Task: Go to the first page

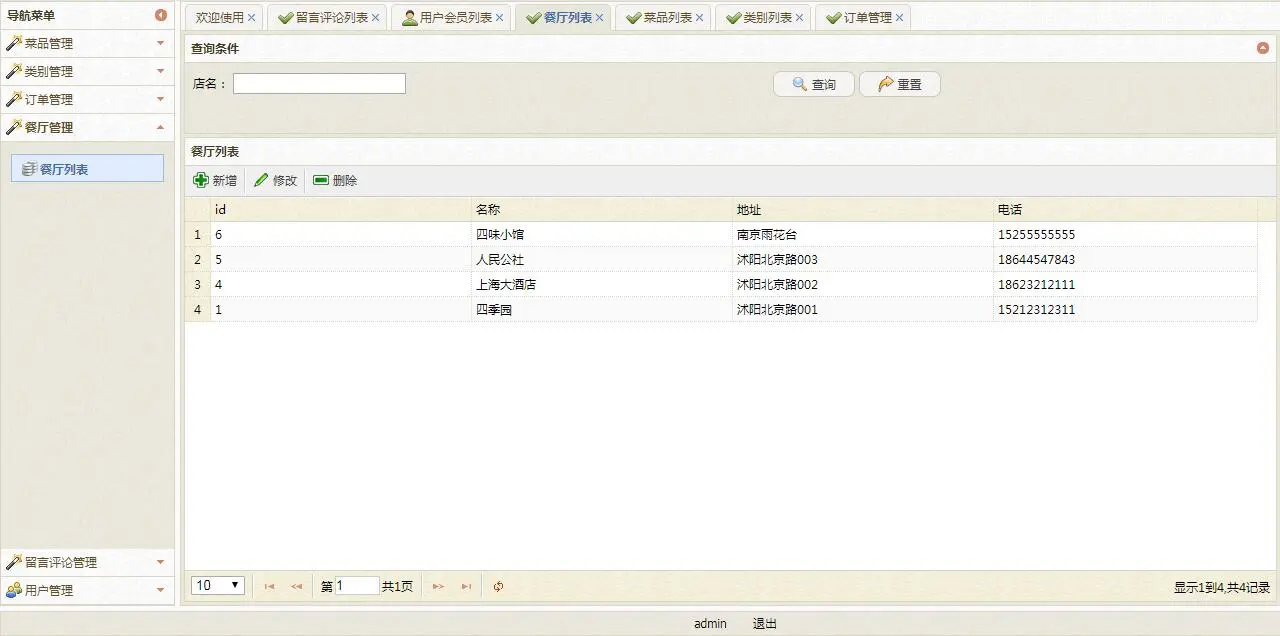Action: pos(269,587)
